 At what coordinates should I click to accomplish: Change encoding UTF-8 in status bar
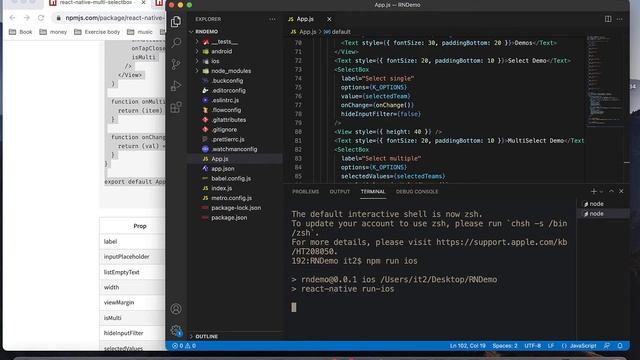(x=532, y=346)
